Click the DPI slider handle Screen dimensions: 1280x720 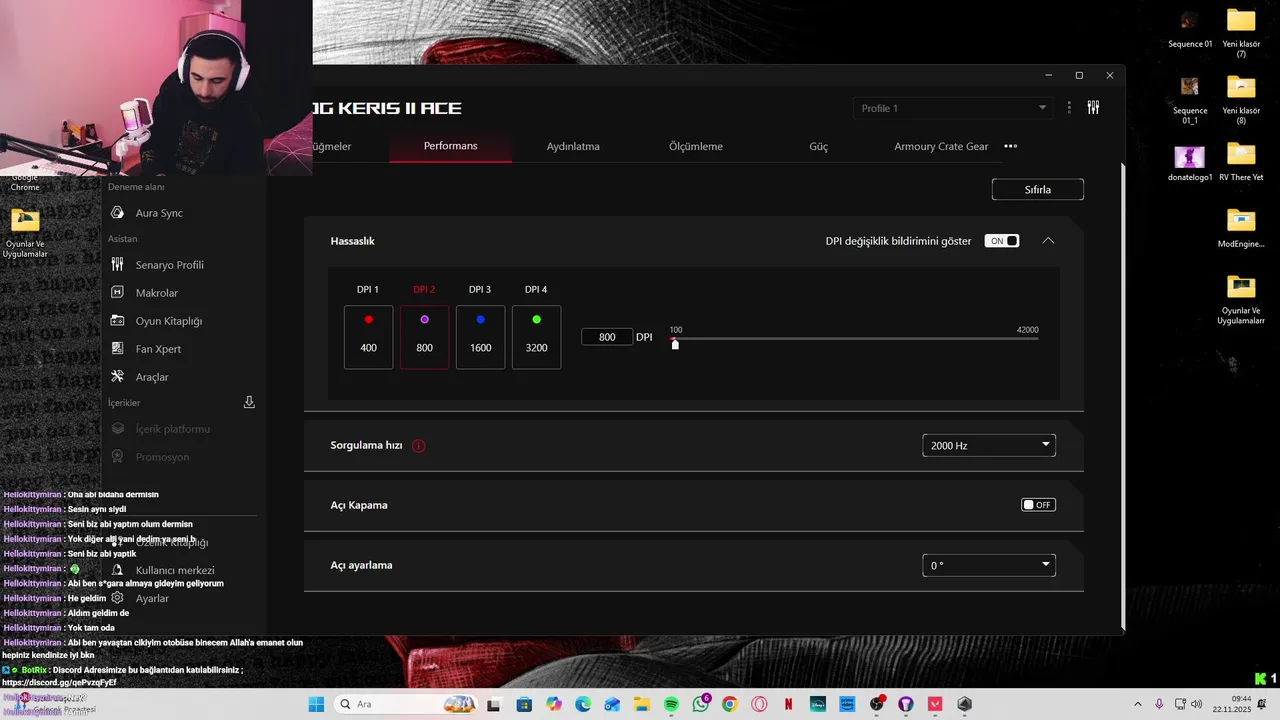pos(675,345)
